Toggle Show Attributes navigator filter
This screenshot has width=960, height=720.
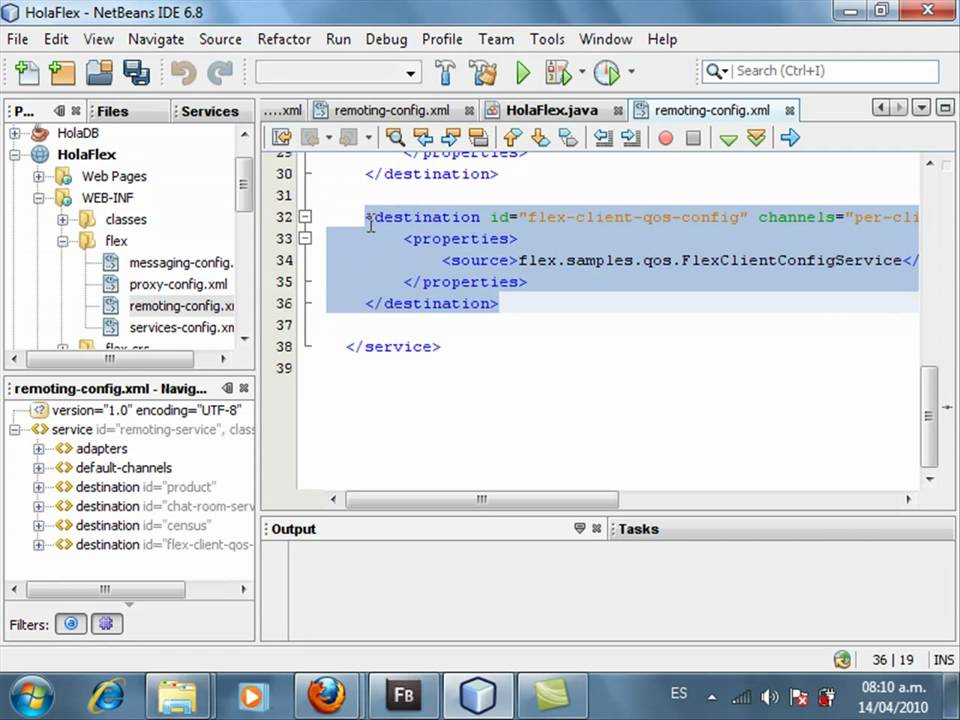(x=71, y=624)
